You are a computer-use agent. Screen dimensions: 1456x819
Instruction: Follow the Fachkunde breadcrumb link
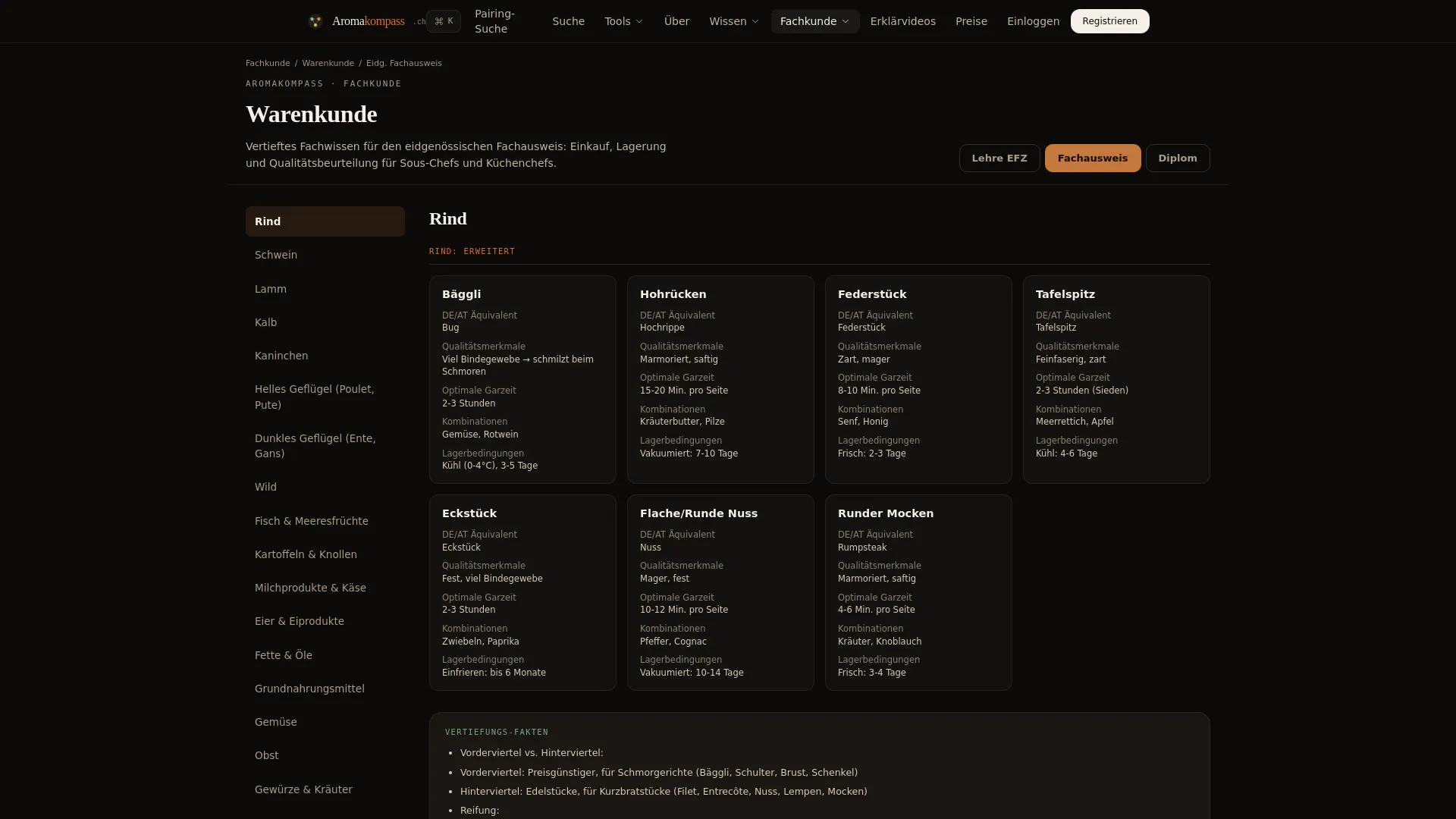[268, 64]
